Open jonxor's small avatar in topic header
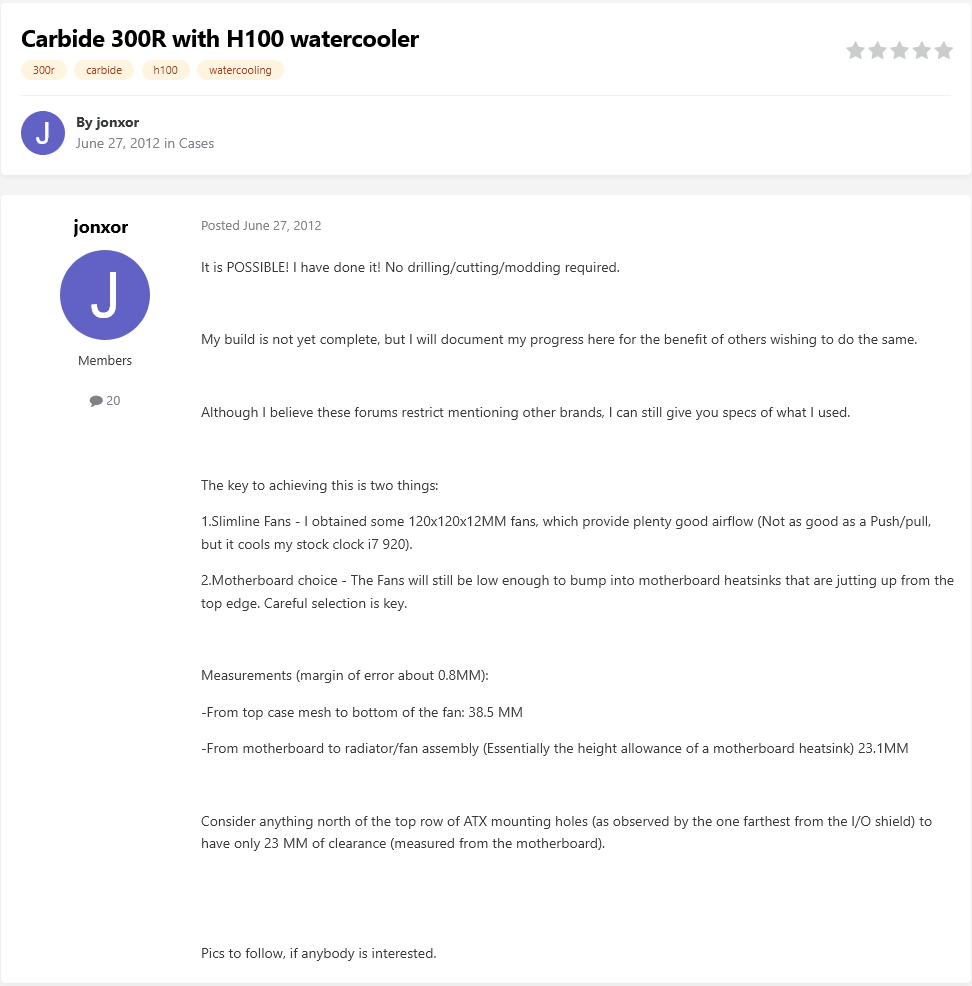Screen dimensions: 972x986 [43, 133]
